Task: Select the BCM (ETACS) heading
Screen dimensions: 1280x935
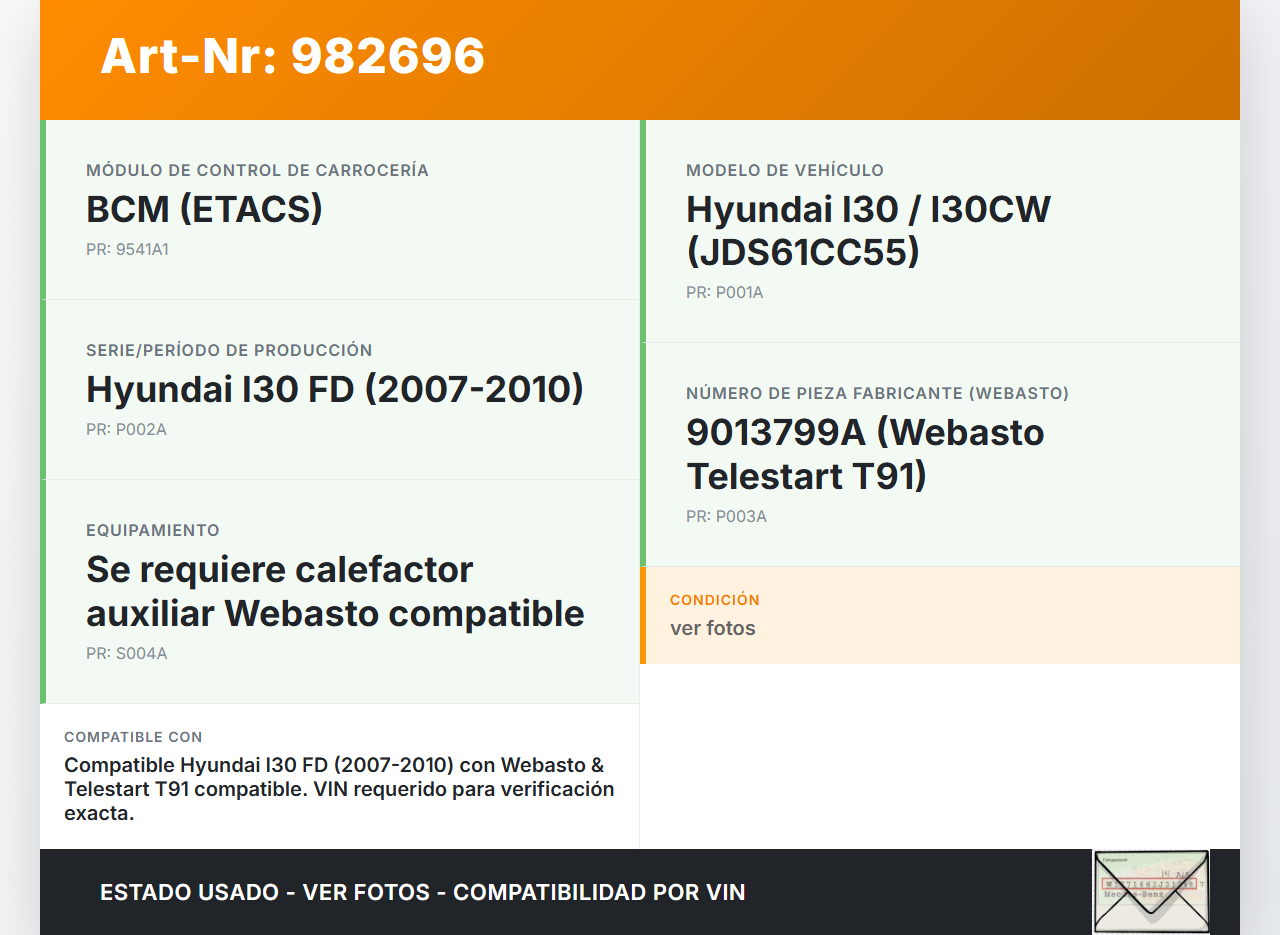Action: click(204, 209)
